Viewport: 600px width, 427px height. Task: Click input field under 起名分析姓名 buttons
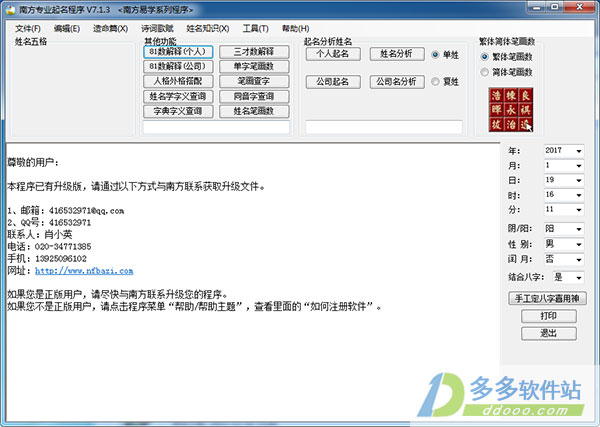tap(384, 127)
